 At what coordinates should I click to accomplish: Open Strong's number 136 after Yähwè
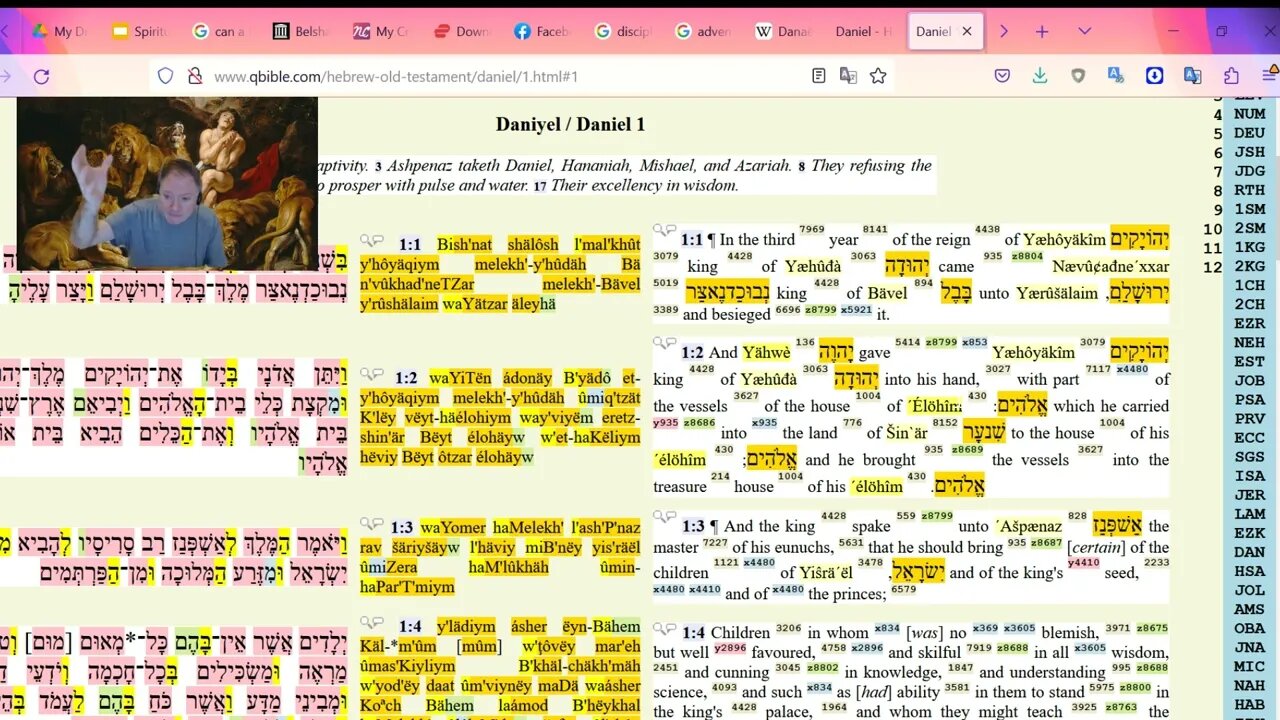pyautogui.click(x=805, y=343)
